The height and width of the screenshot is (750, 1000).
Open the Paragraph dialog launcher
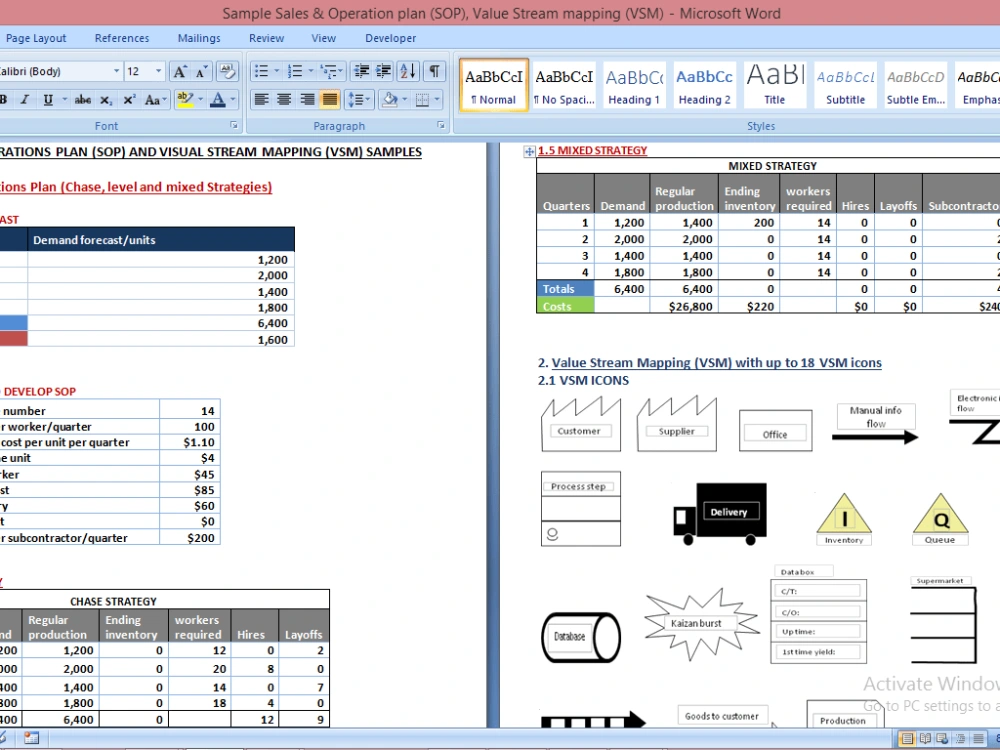point(441,126)
